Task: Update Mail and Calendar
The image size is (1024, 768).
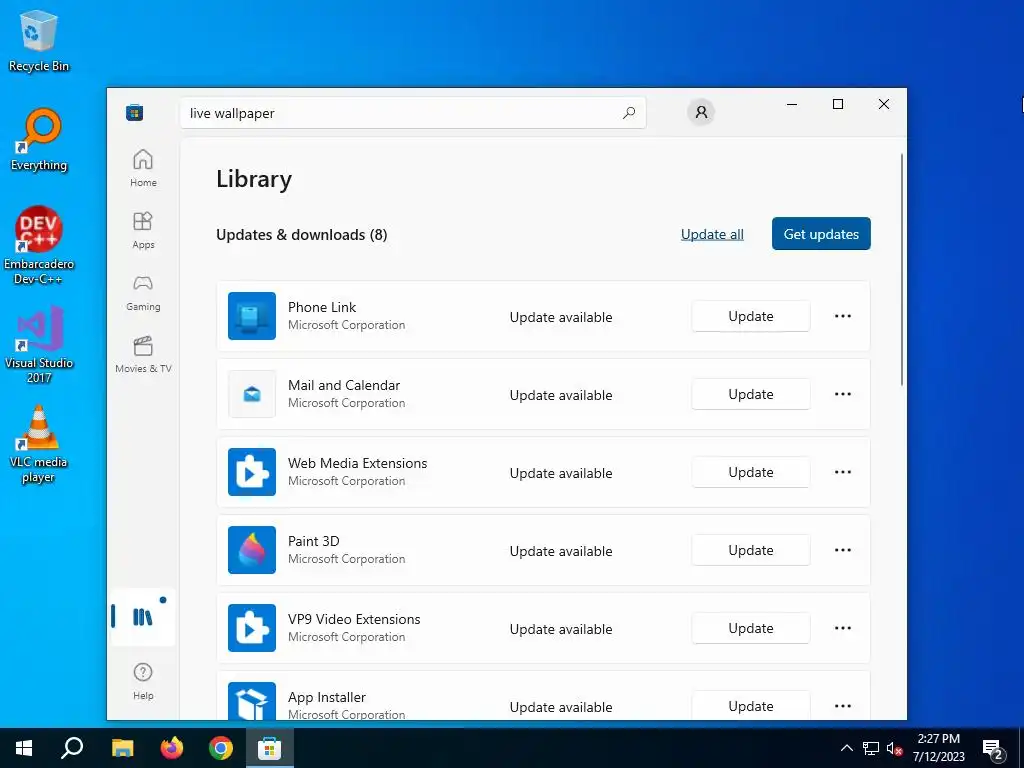Action: [751, 394]
